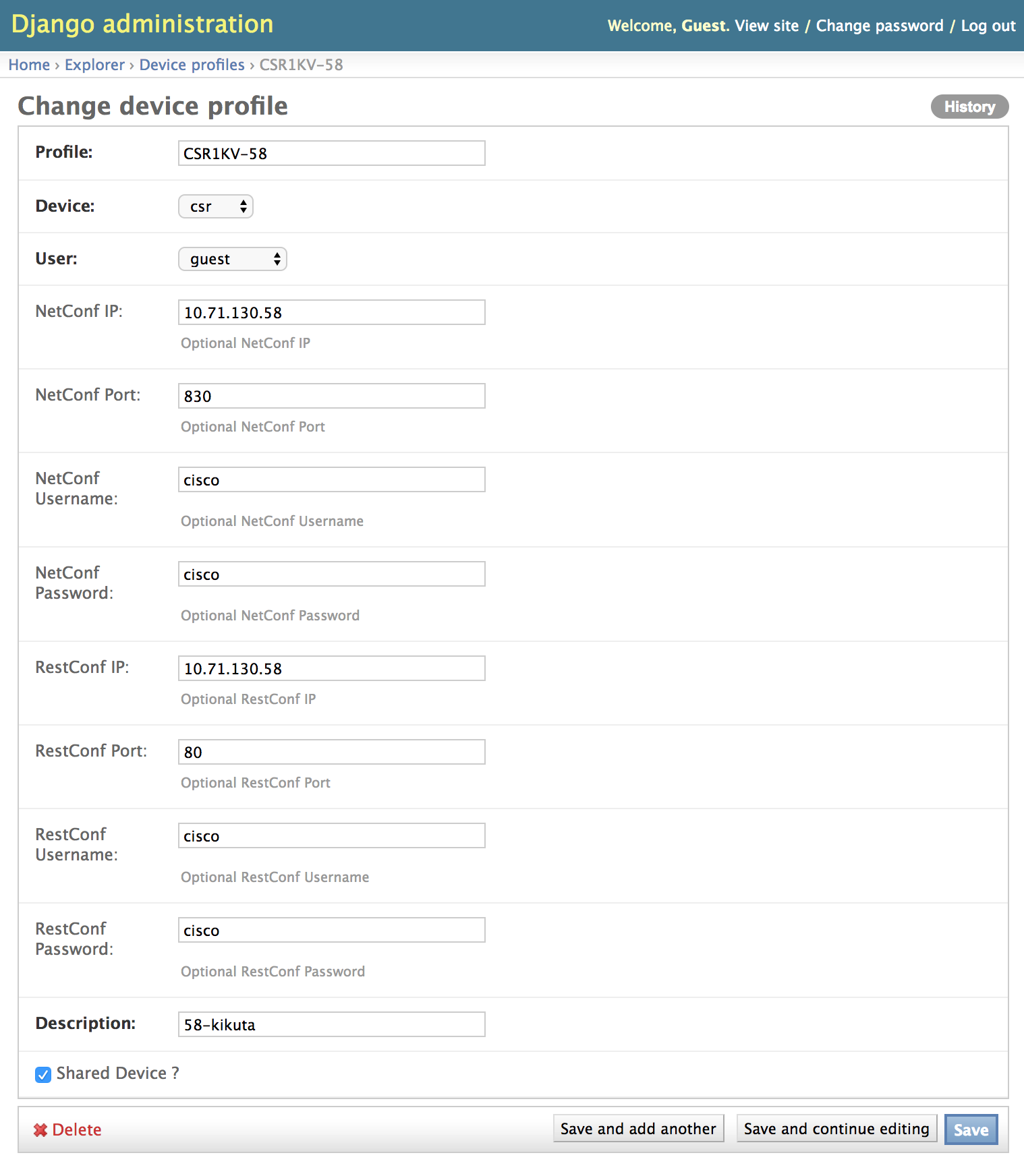
Task: Toggle the Shared Device checkbox
Action: coord(43,1074)
